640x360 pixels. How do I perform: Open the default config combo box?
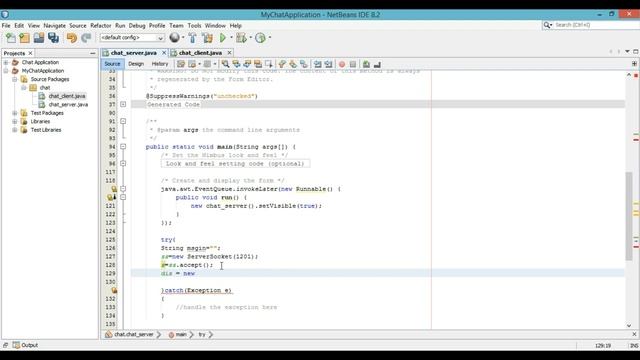[x=132, y=38]
